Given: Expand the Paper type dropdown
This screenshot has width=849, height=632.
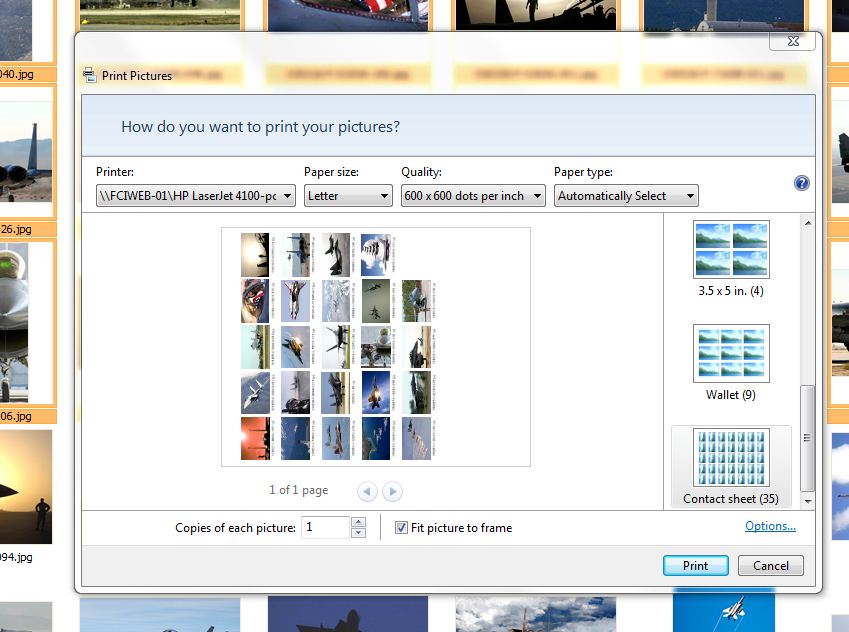Looking at the screenshot, I should (x=626, y=196).
